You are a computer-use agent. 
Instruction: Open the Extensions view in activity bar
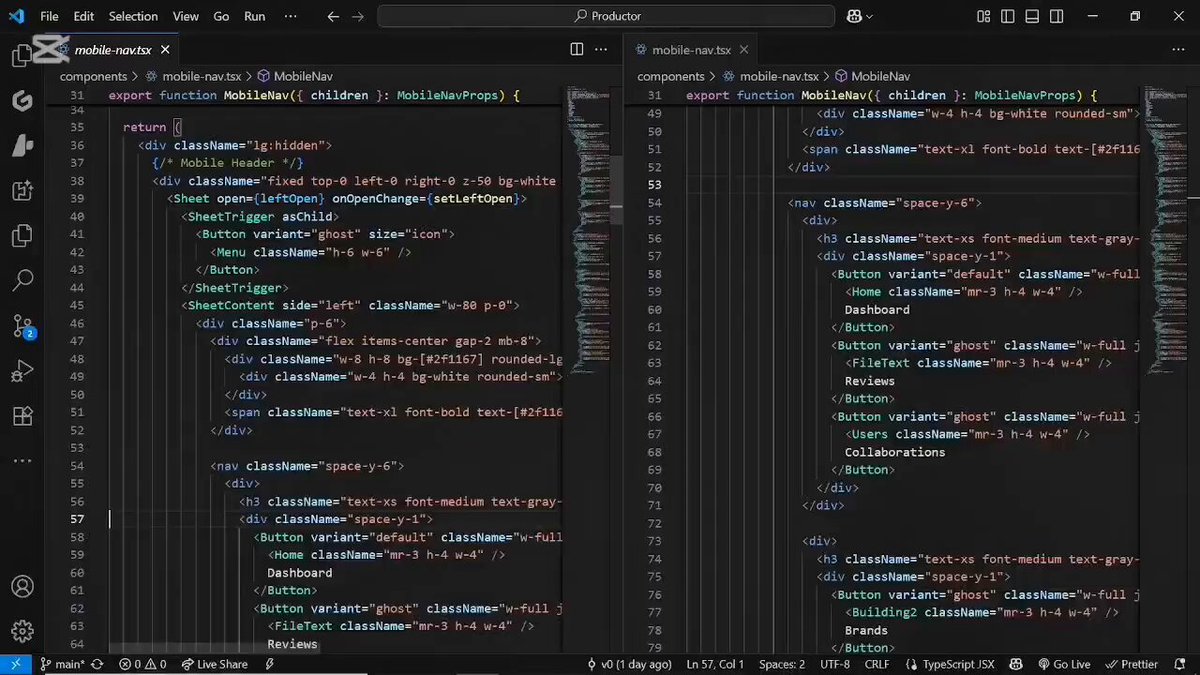pos(22,417)
